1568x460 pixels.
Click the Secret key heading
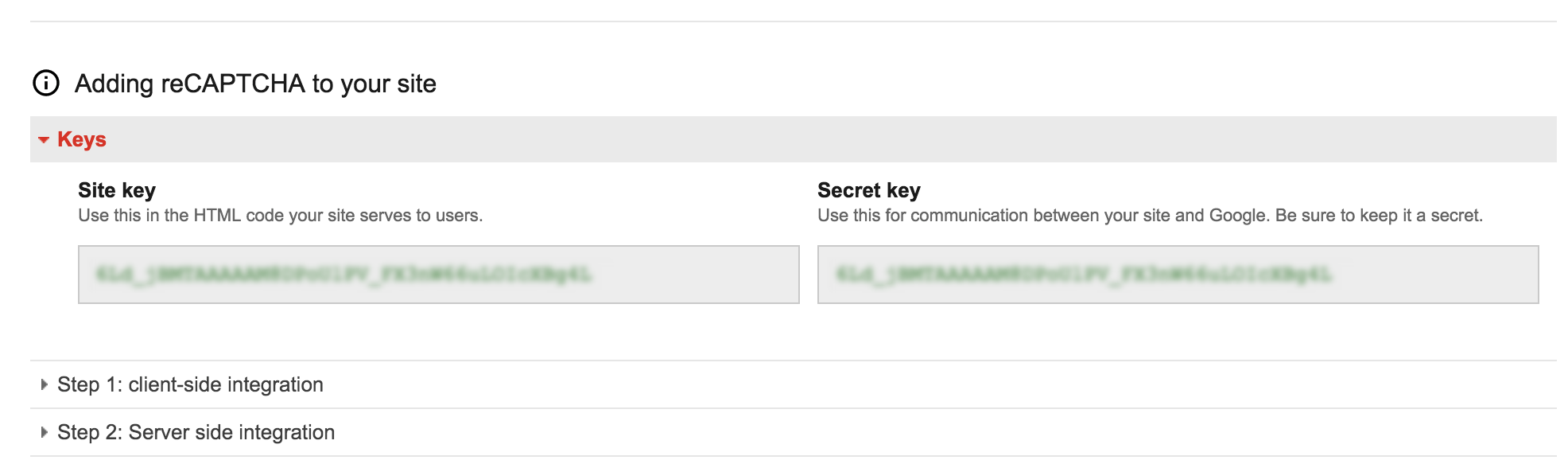869,190
